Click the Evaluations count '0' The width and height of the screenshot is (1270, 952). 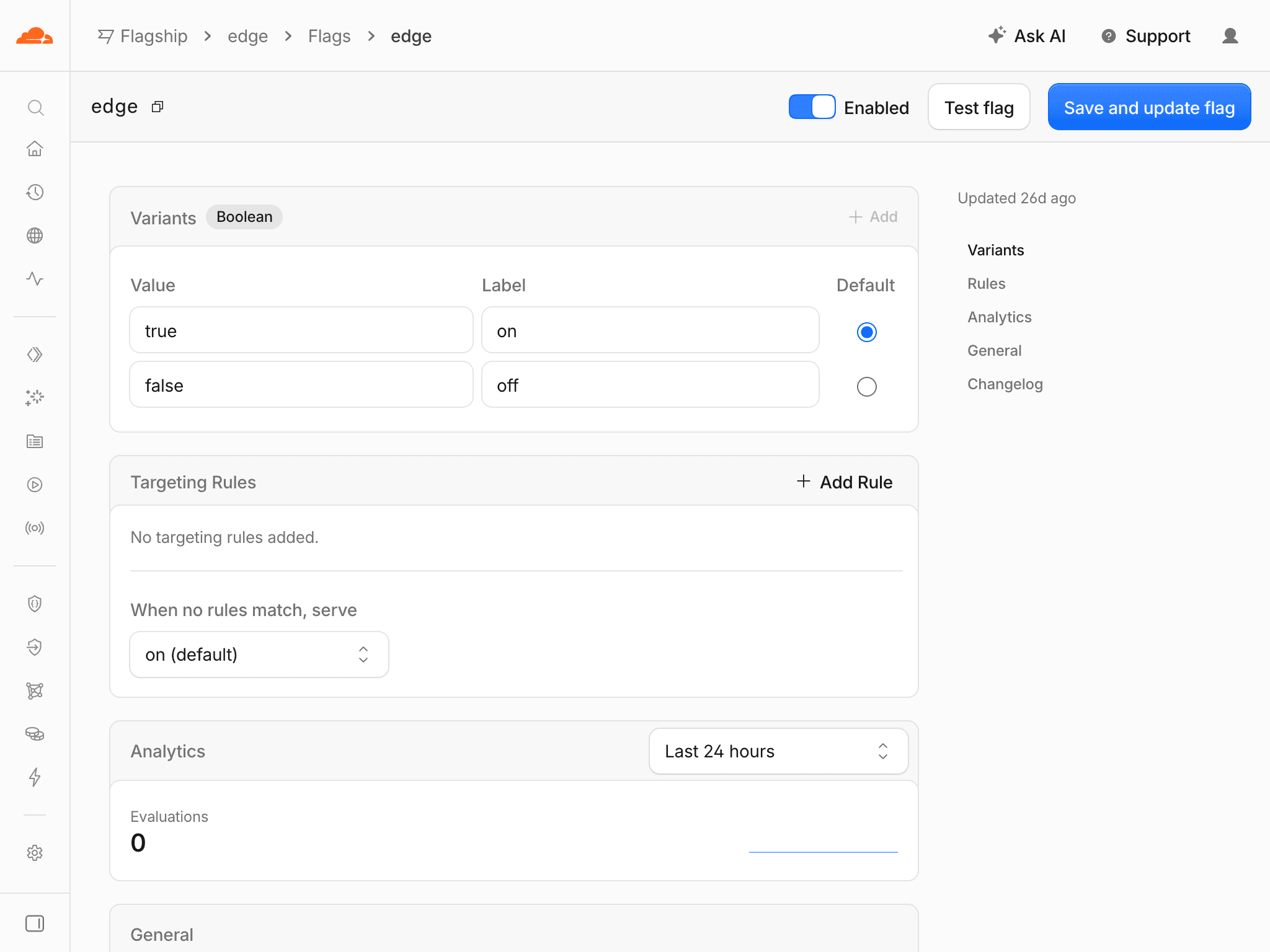[138, 843]
